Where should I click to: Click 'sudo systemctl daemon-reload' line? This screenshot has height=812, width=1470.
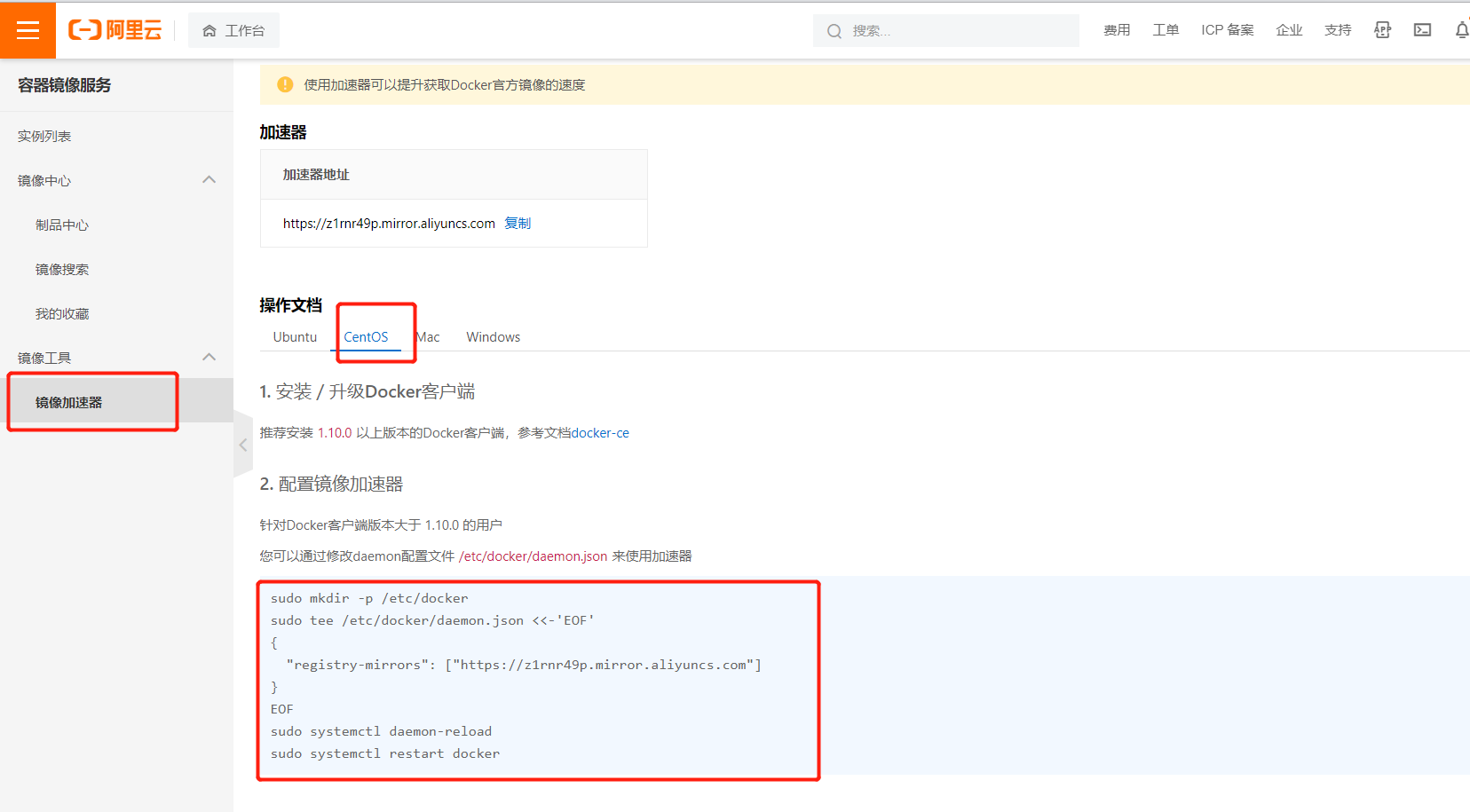381,731
